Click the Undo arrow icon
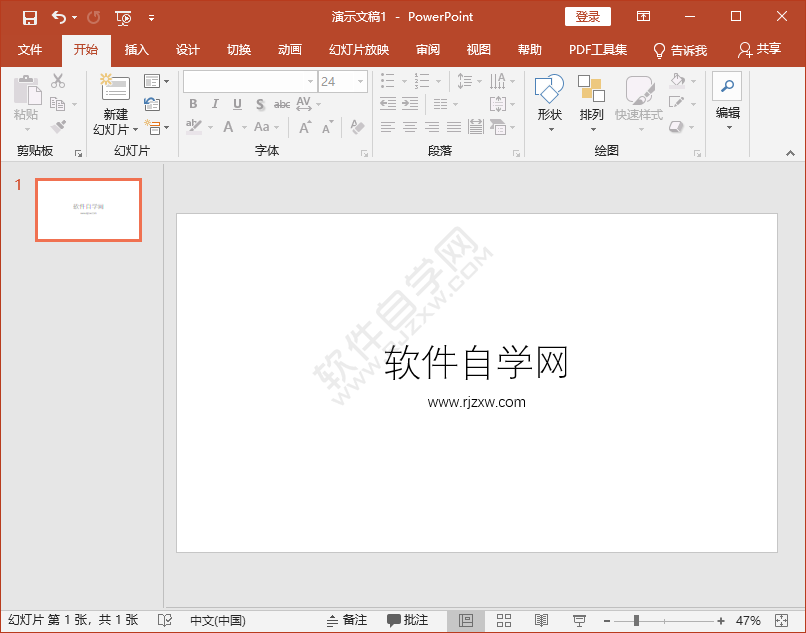Screen dimensions: 806x633 (x=59, y=17)
